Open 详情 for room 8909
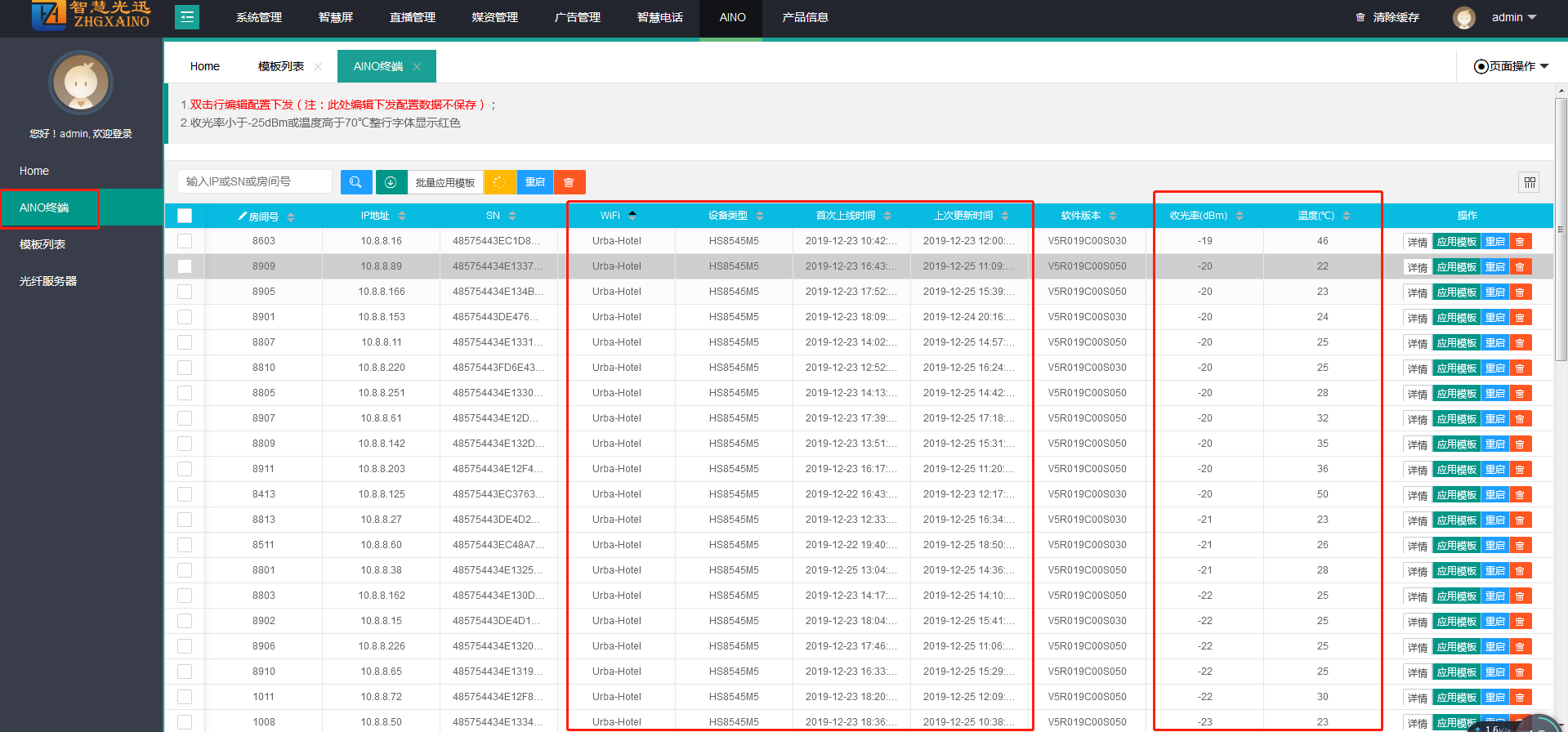Image resolution: width=1568 pixels, height=732 pixels. click(1417, 267)
